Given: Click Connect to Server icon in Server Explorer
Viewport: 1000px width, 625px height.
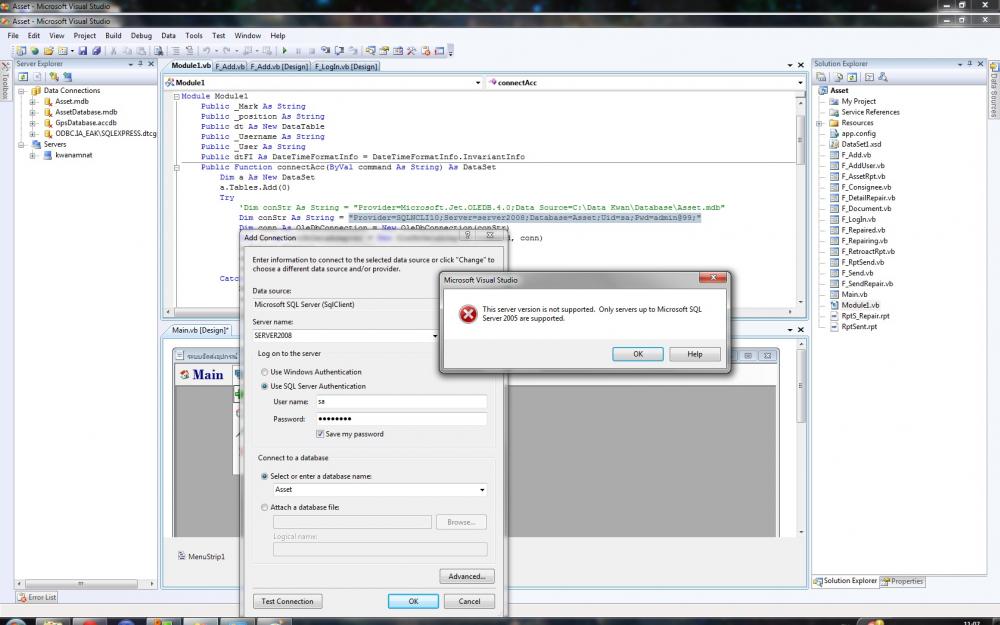Looking at the screenshot, I should tap(68, 77).
